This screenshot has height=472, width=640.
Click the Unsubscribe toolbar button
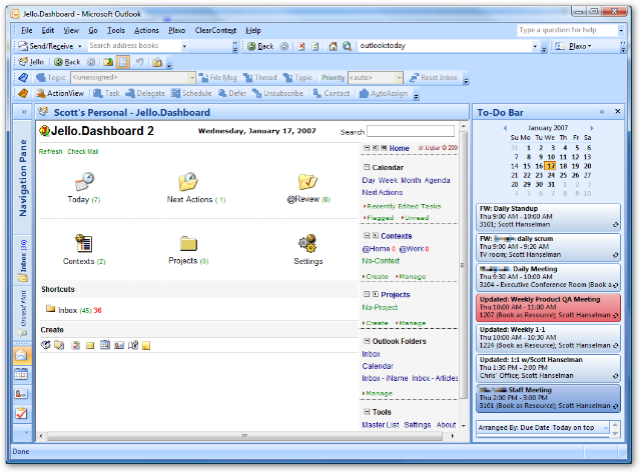click(278, 94)
